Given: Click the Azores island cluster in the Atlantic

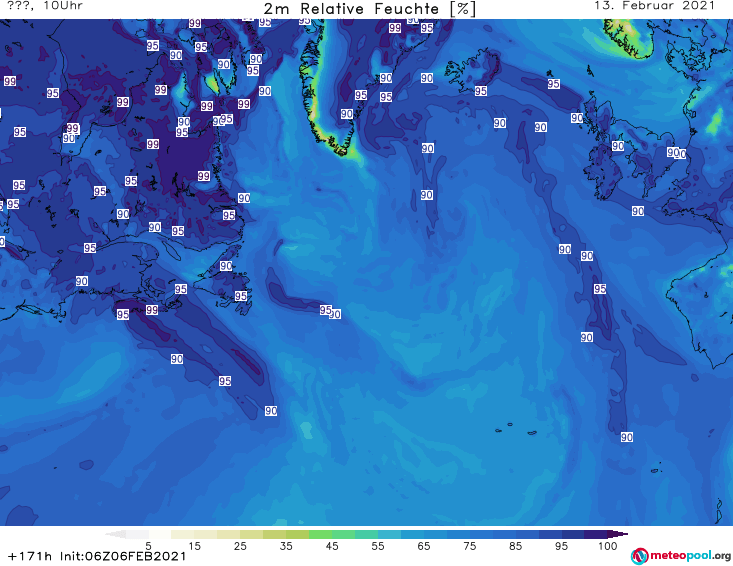Looking at the screenshot, I should [514, 429].
